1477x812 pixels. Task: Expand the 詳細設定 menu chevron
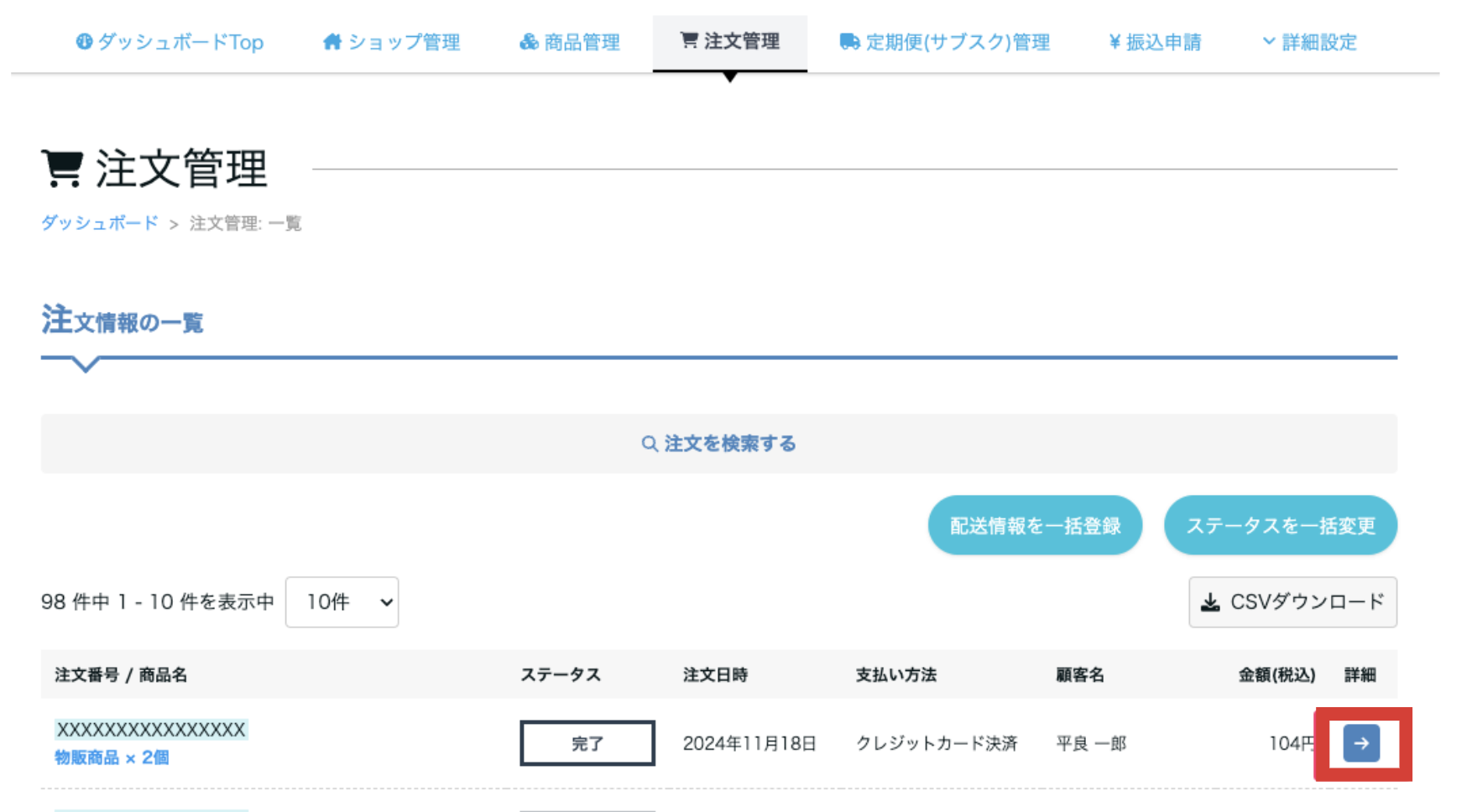[x=1268, y=41]
